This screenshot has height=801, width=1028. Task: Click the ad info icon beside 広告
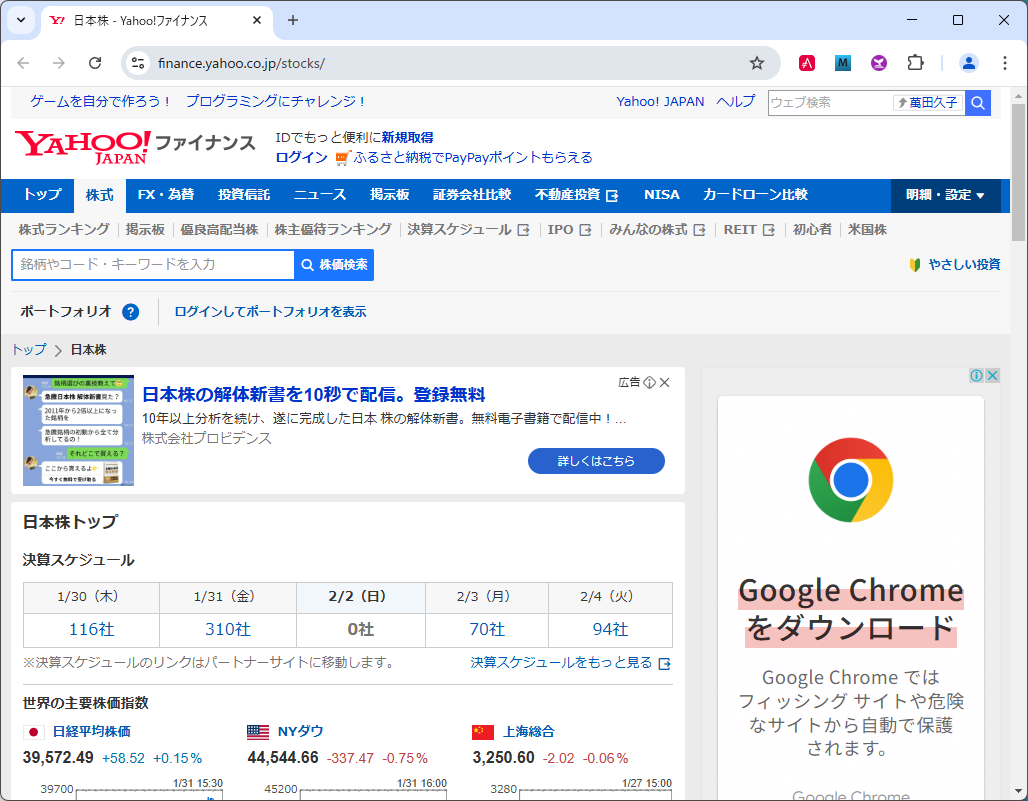tap(649, 382)
